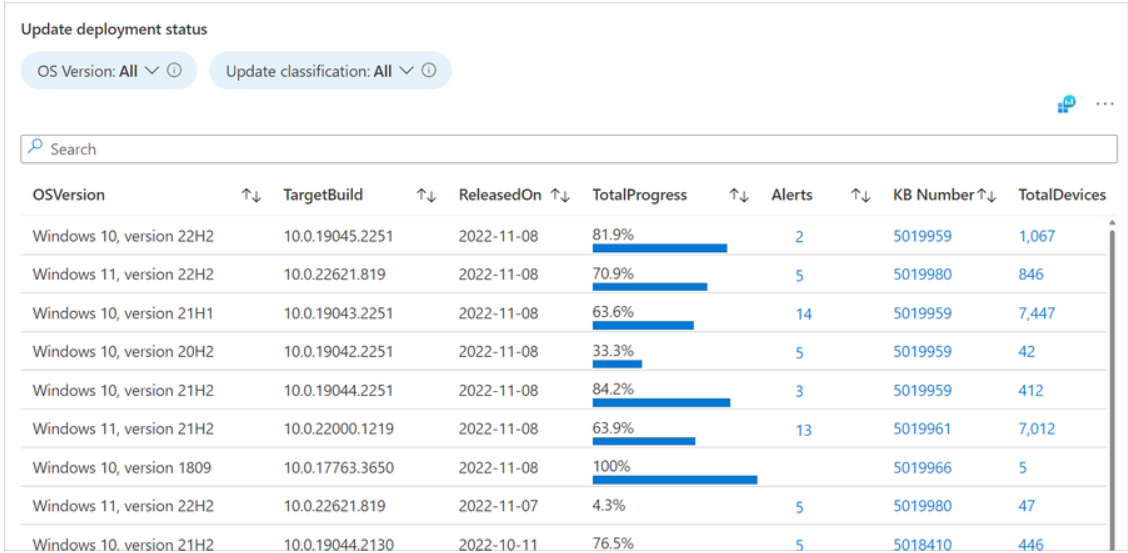1128x553 pixels.
Task: Sort table by TargetBuild arrows
Action: (427, 196)
